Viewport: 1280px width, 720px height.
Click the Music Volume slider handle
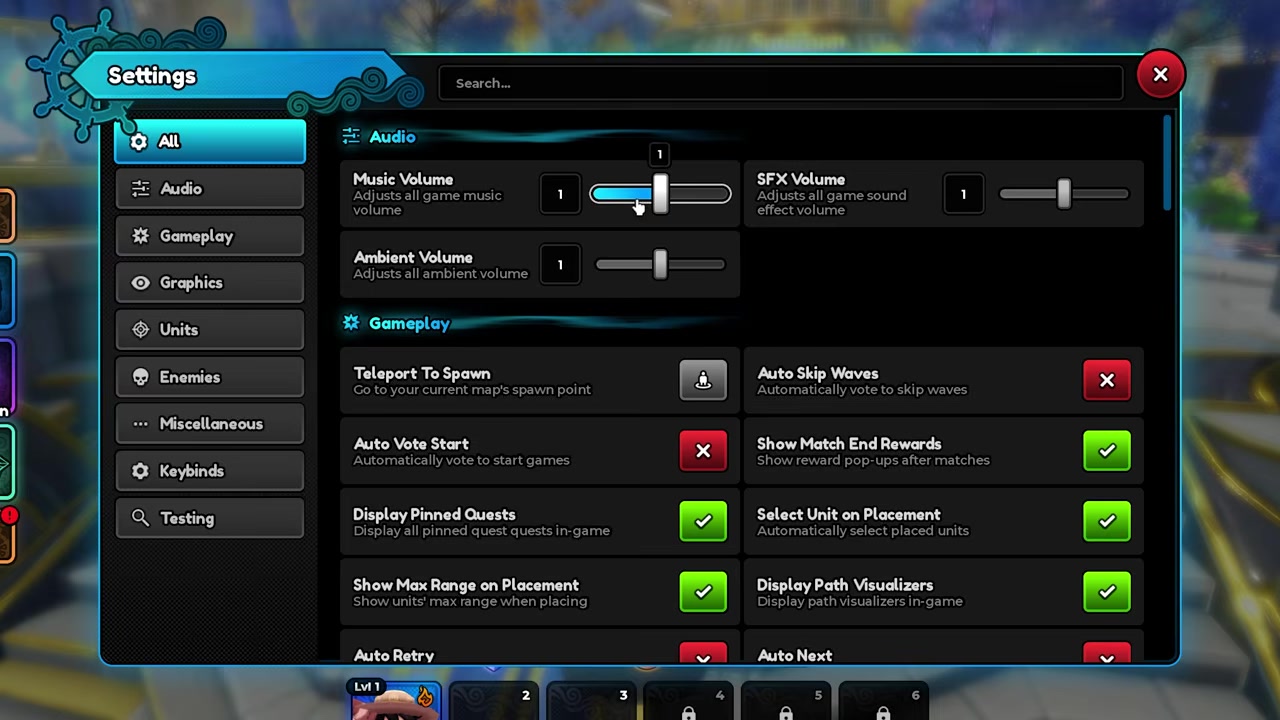(x=660, y=194)
